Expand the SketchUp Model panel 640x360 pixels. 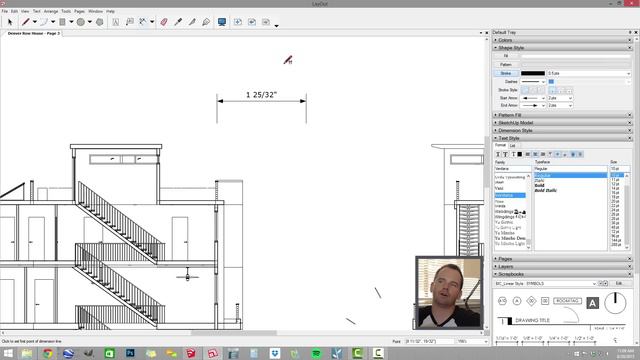pos(516,123)
